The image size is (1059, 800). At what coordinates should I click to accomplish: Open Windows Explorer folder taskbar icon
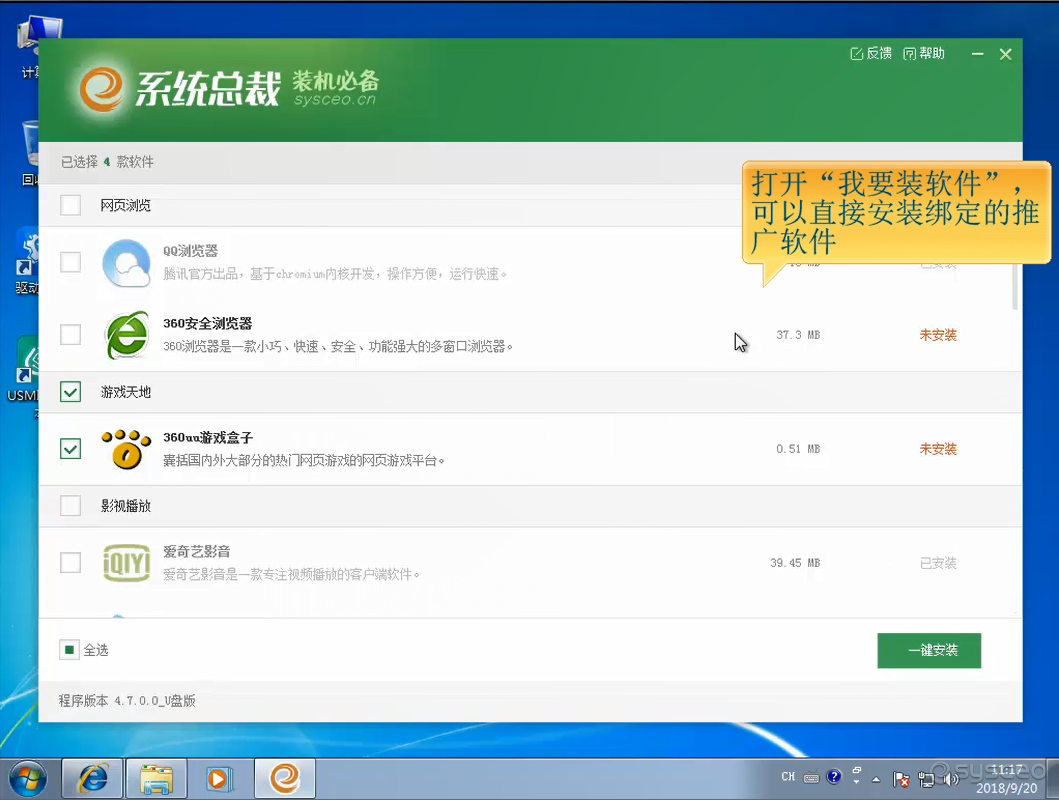pos(157,778)
